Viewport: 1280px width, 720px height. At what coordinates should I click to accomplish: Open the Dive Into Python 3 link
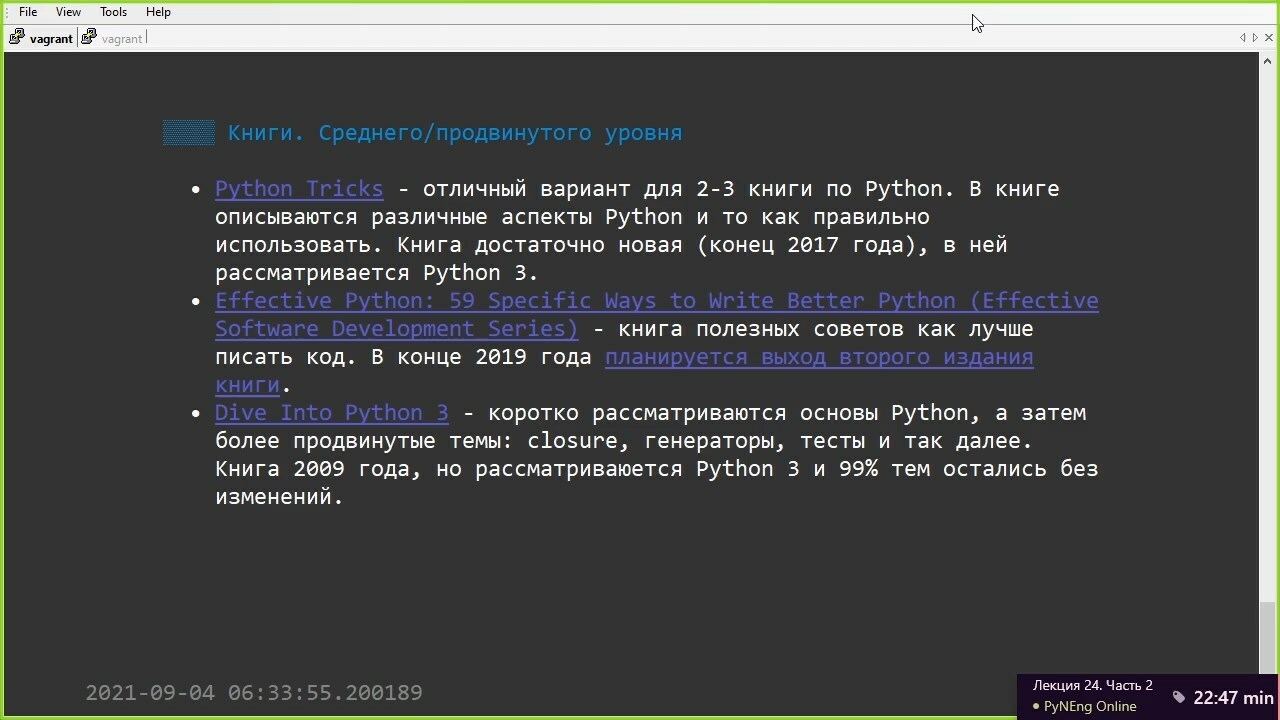point(332,413)
